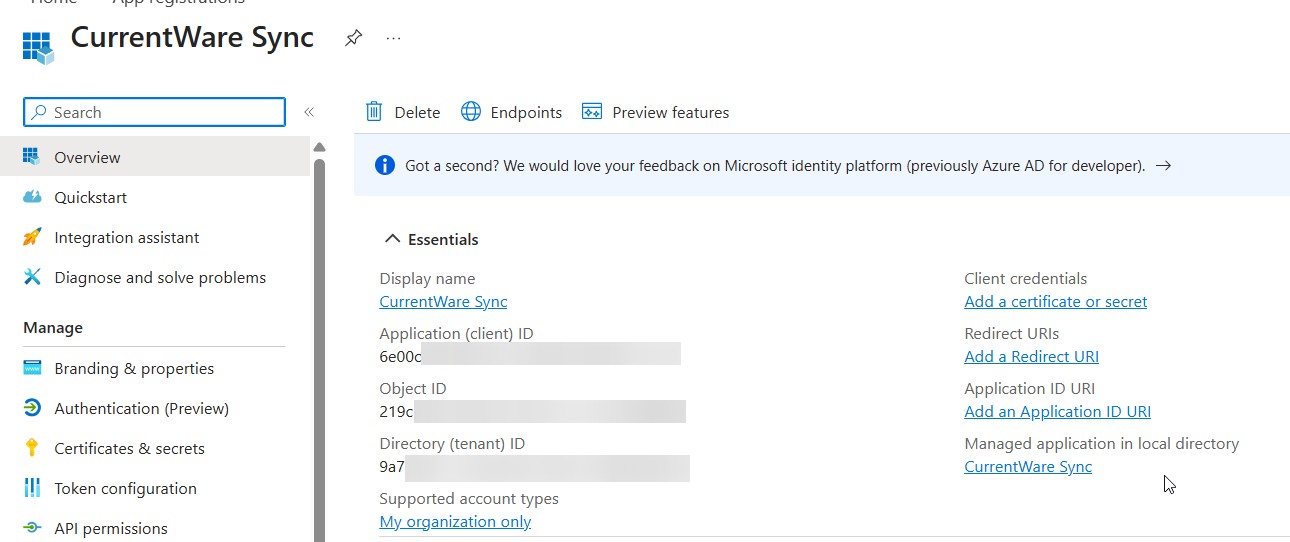Collapse the sidebar with double chevron
Image resolution: width=1290 pixels, height=542 pixels.
[309, 112]
